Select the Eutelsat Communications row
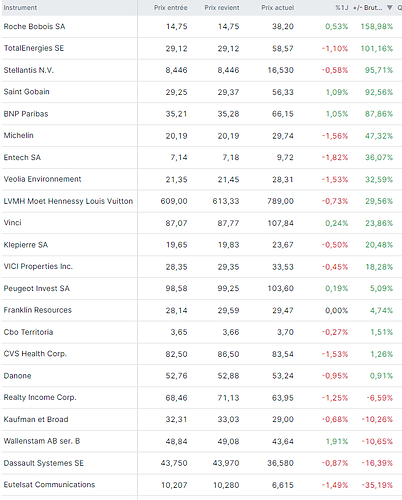Screen dimensions: 402x500 pyautogui.click(x=201, y=485)
